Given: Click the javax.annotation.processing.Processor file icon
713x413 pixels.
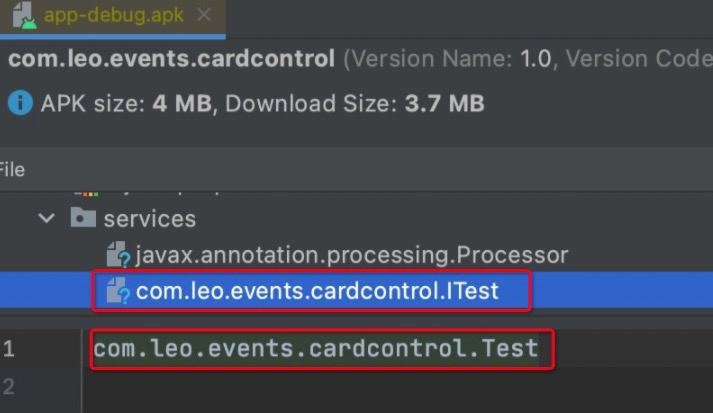Looking at the screenshot, I should click(x=118, y=254).
